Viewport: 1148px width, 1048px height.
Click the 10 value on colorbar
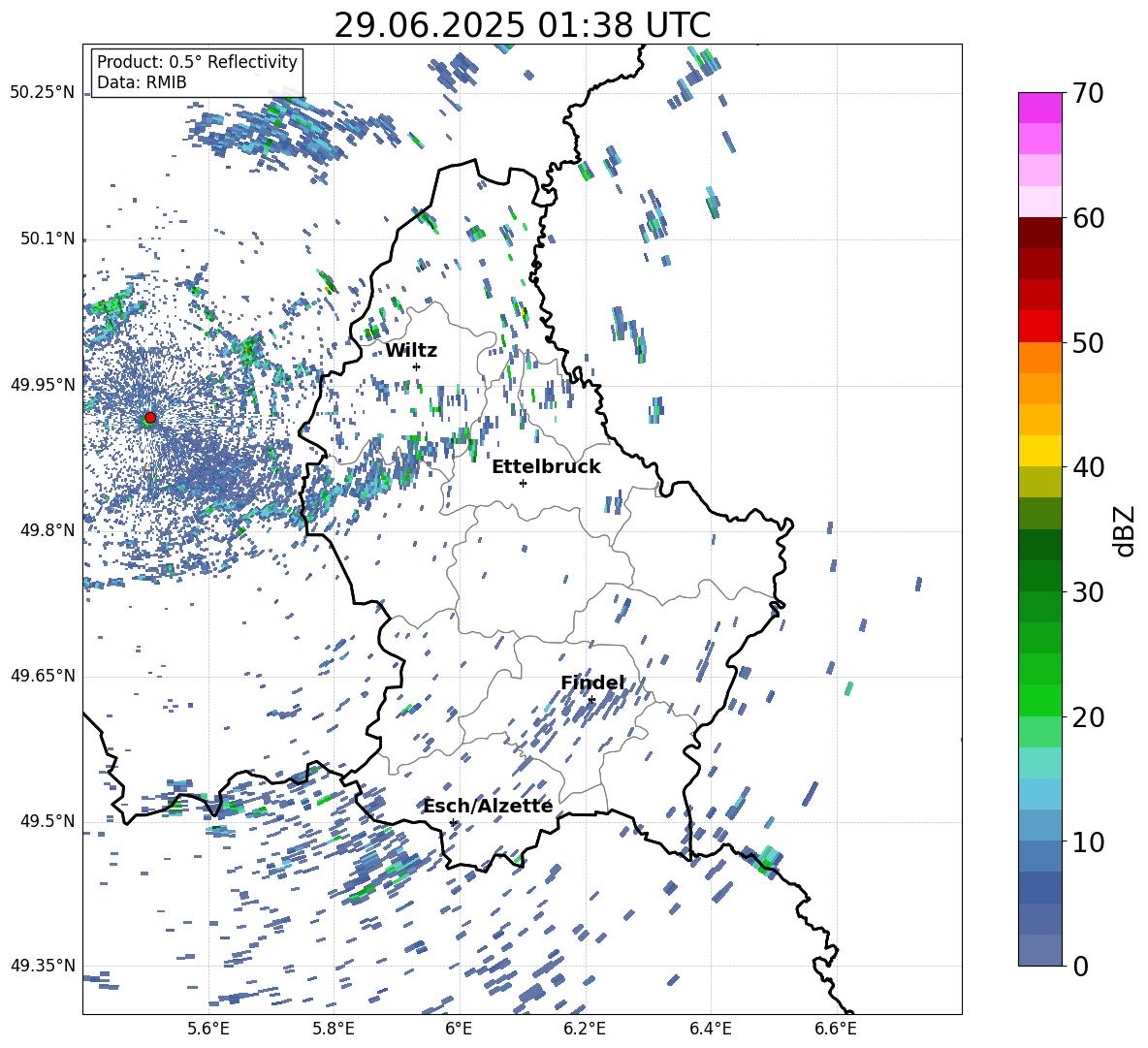pos(1088,842)
